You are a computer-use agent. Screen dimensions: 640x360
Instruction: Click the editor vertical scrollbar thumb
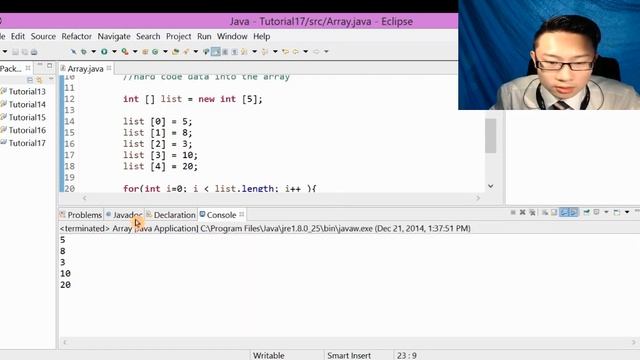point(491,136)
